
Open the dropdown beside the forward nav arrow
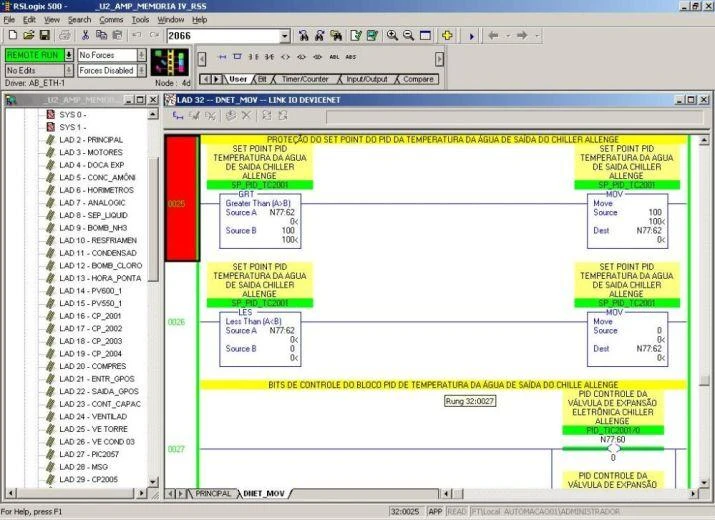pyautogui.click(x=538, y=36)
